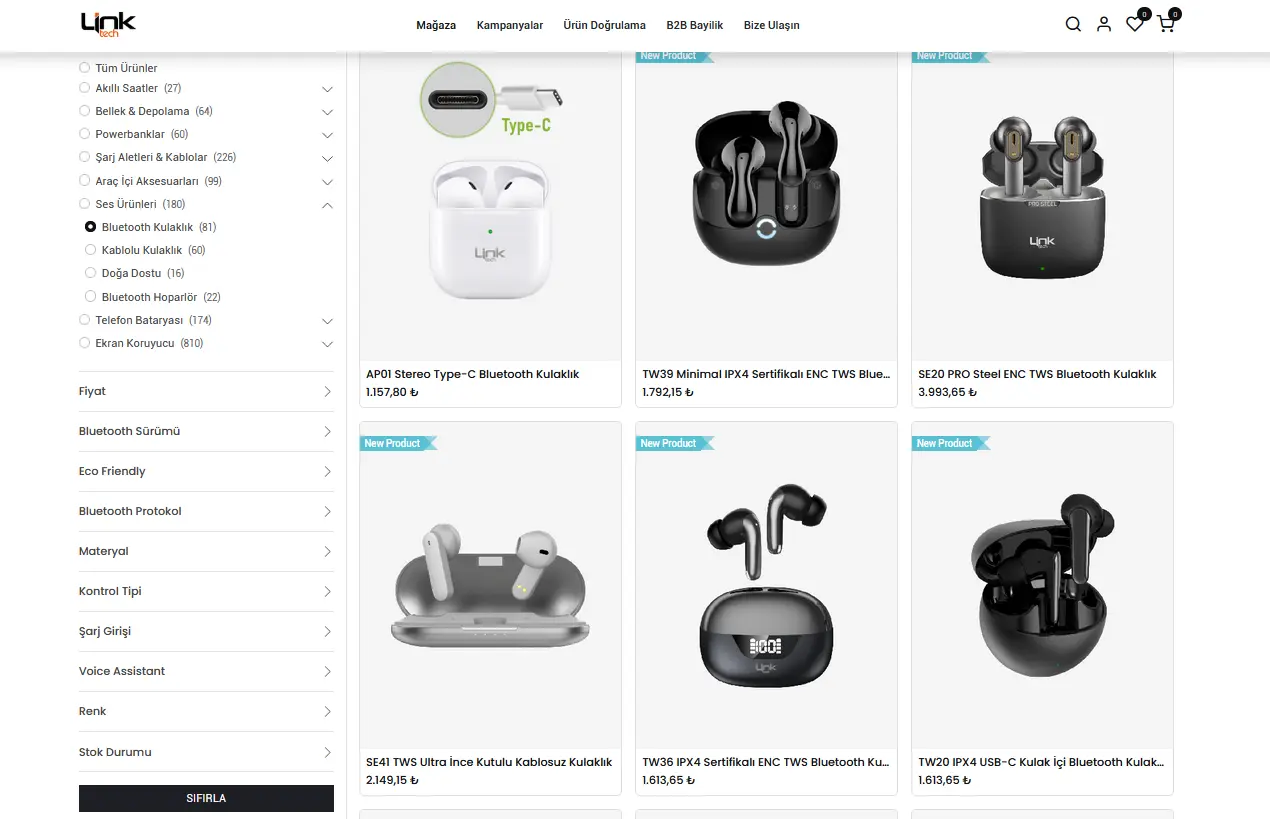Click the SIFIRLA reset button
The width and height of the screenshot is (1270, 819).
pos(206,798)
